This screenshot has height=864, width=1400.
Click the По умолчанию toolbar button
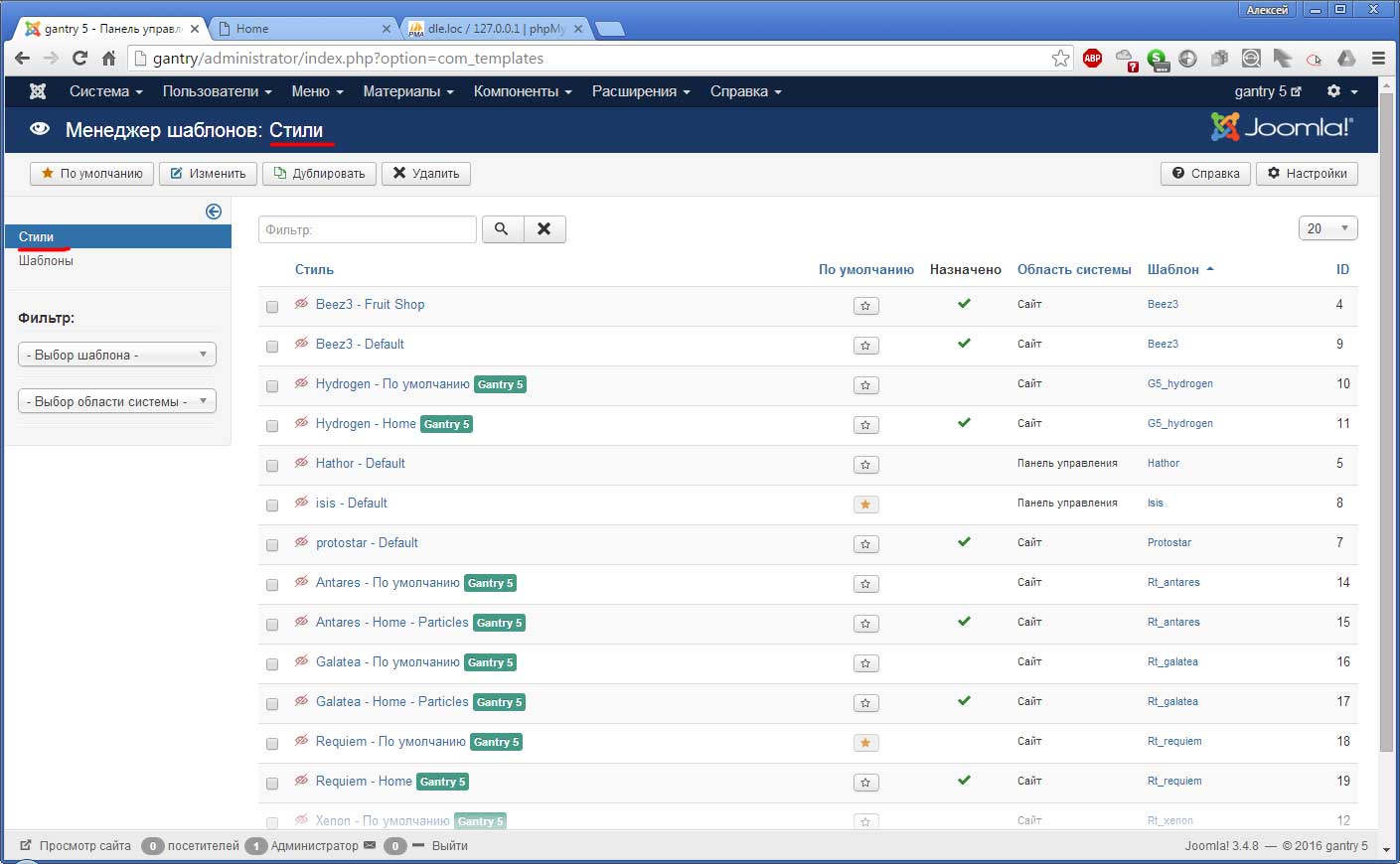pos(92,173)
